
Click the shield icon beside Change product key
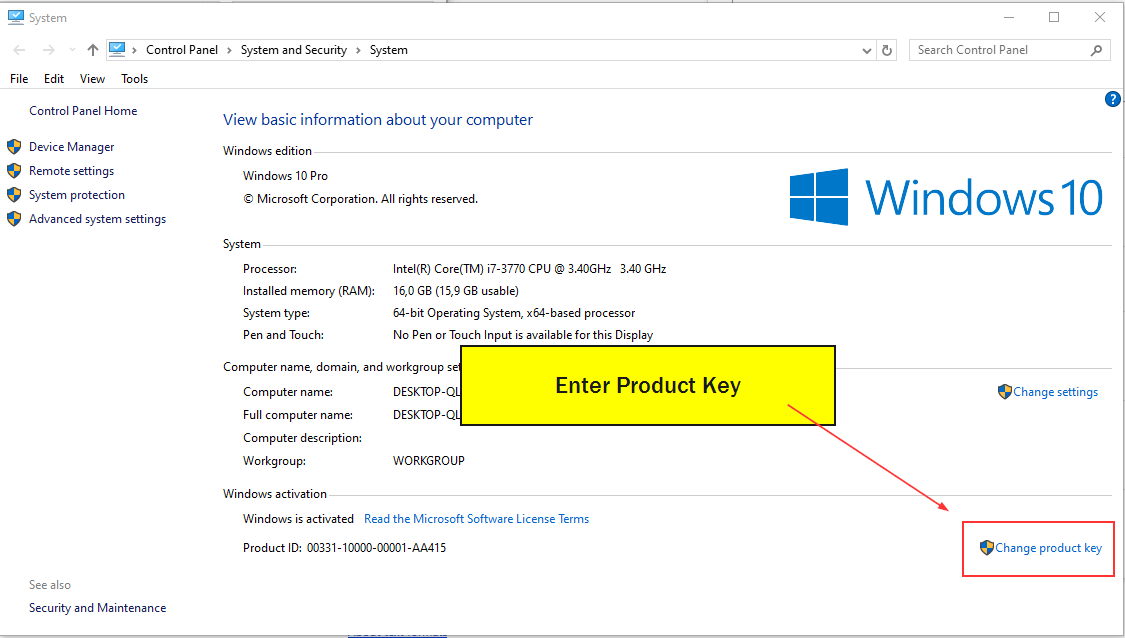(x=987, y=548)
